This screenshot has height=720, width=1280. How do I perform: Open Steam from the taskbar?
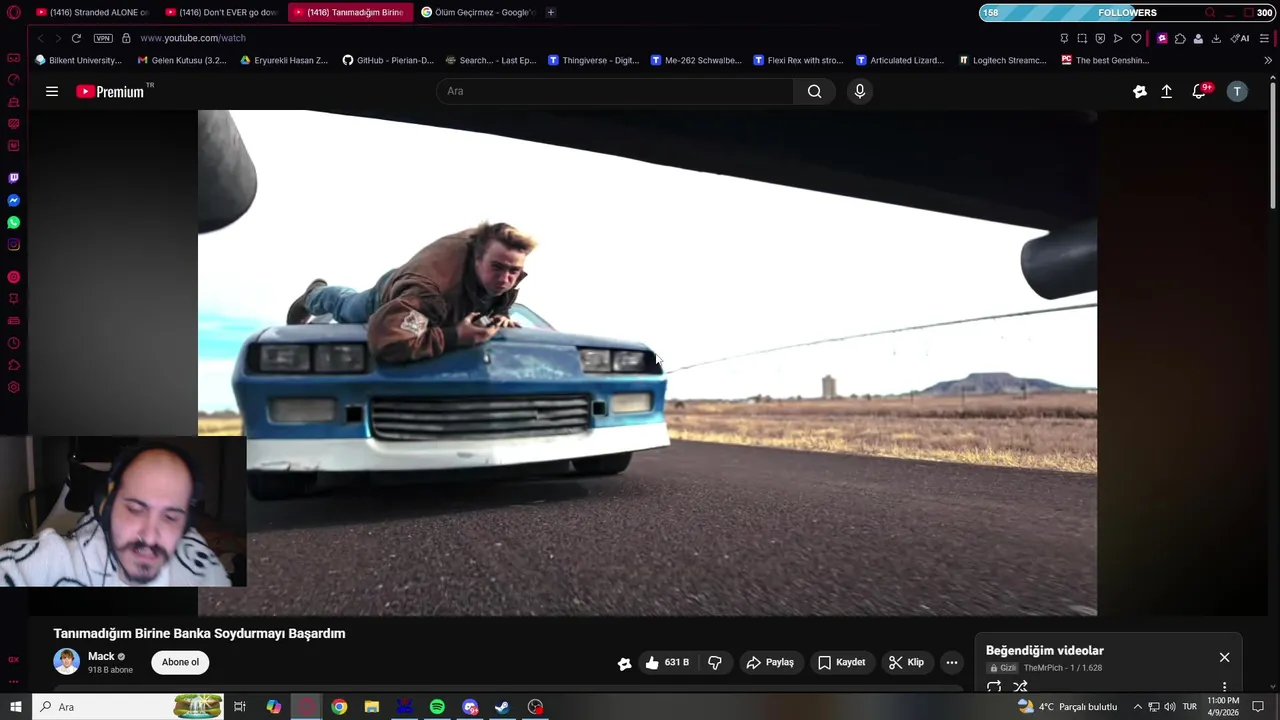tap(502, 707)
